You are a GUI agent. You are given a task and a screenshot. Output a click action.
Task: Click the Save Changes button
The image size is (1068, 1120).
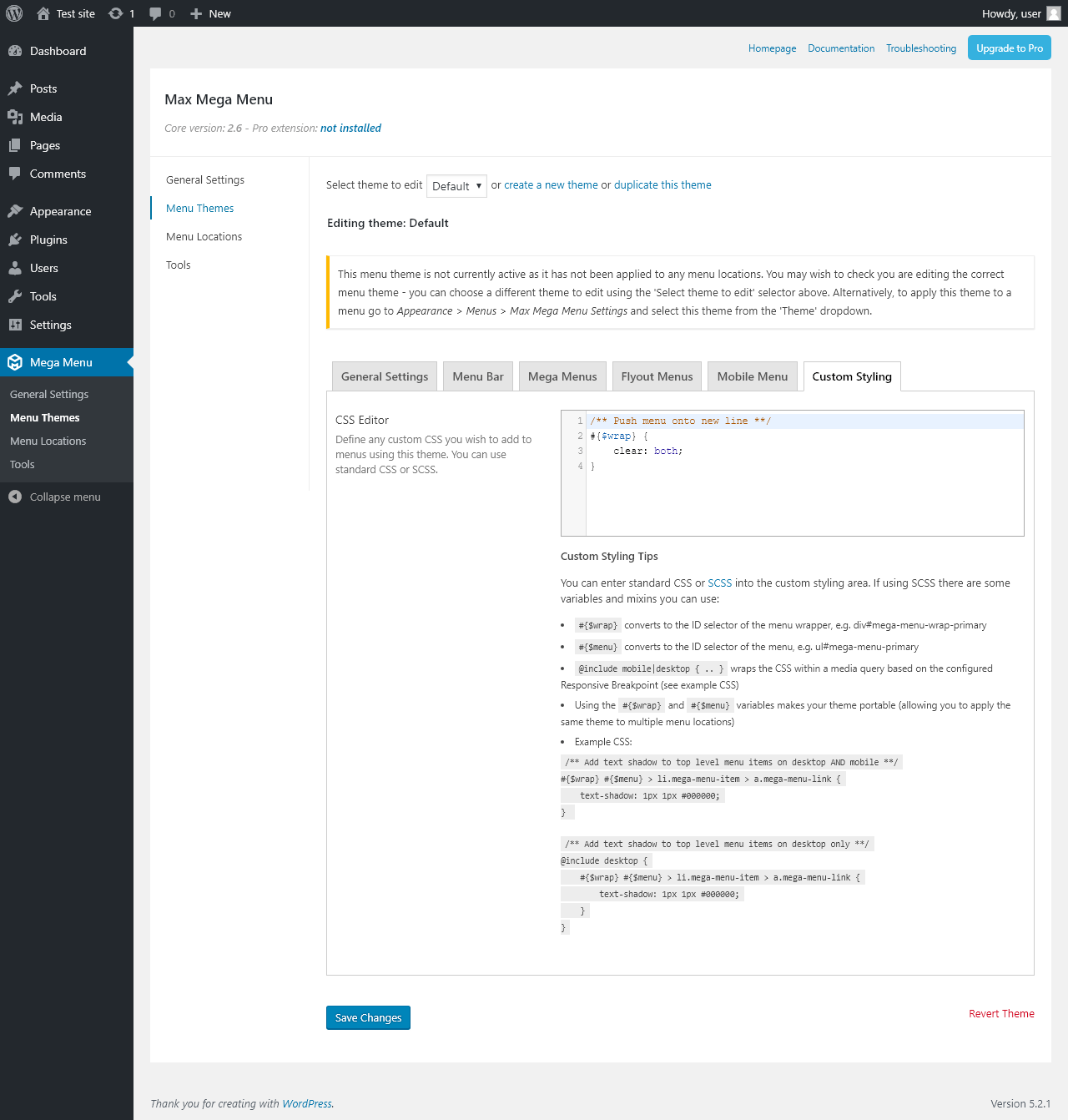pyautogui.click(x=368, y=1017)
